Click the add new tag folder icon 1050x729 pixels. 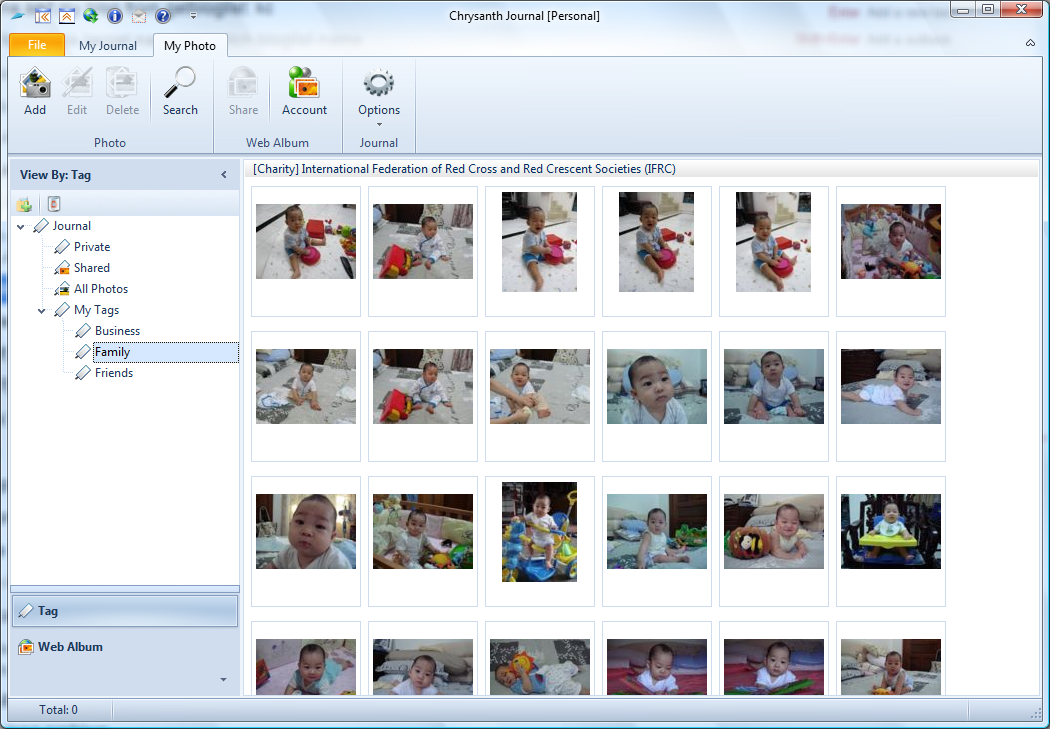click(x=24, y=205)
